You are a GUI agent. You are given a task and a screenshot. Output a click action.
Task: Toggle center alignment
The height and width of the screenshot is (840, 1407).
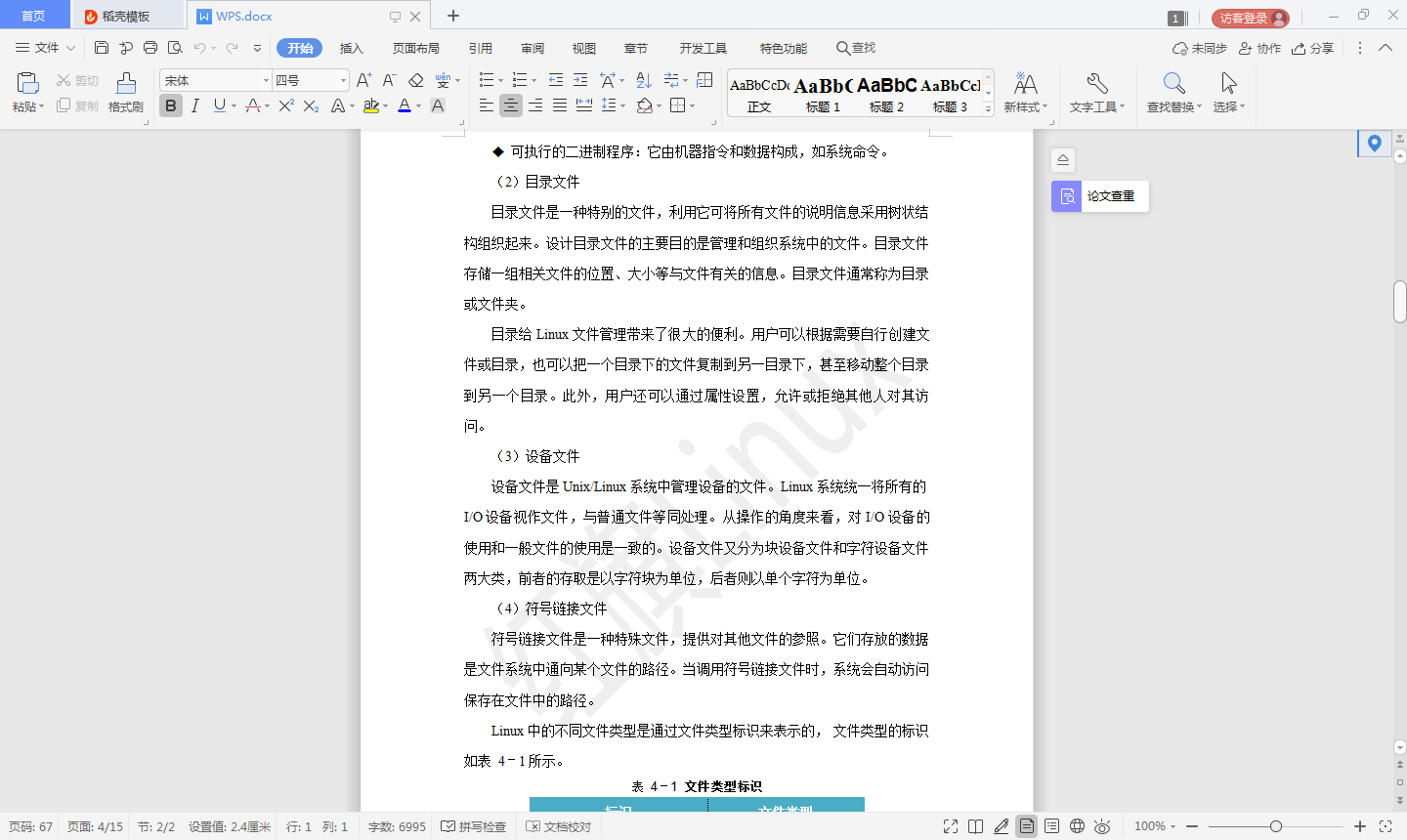coord(511,105)
